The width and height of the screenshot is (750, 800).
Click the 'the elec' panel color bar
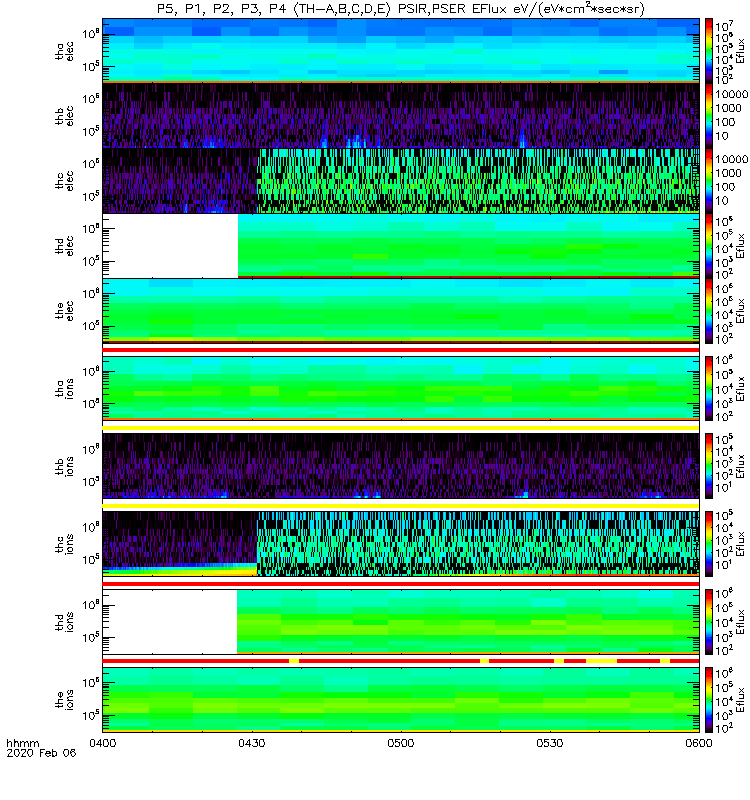pyautogui.click(x=709, y=311)
